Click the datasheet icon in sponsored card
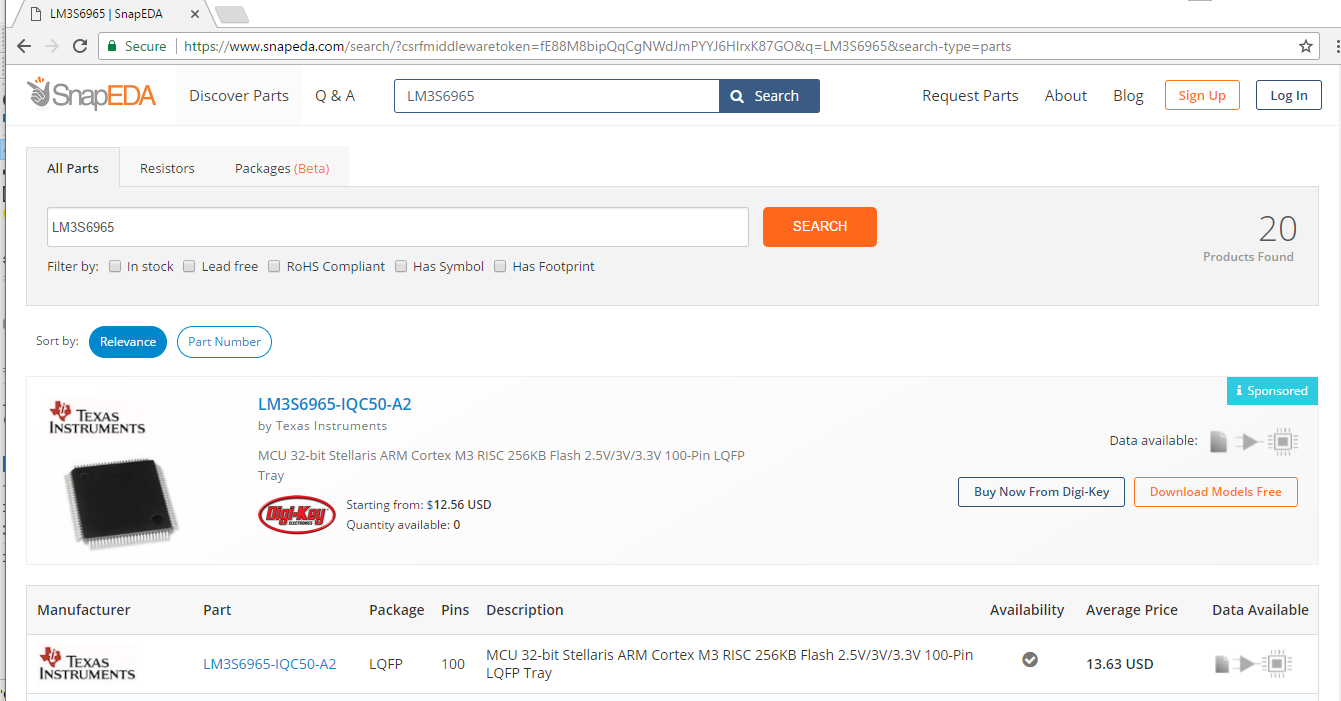Image resolution: width=1341 pixels, height=701 pixels. (1218, 441)
